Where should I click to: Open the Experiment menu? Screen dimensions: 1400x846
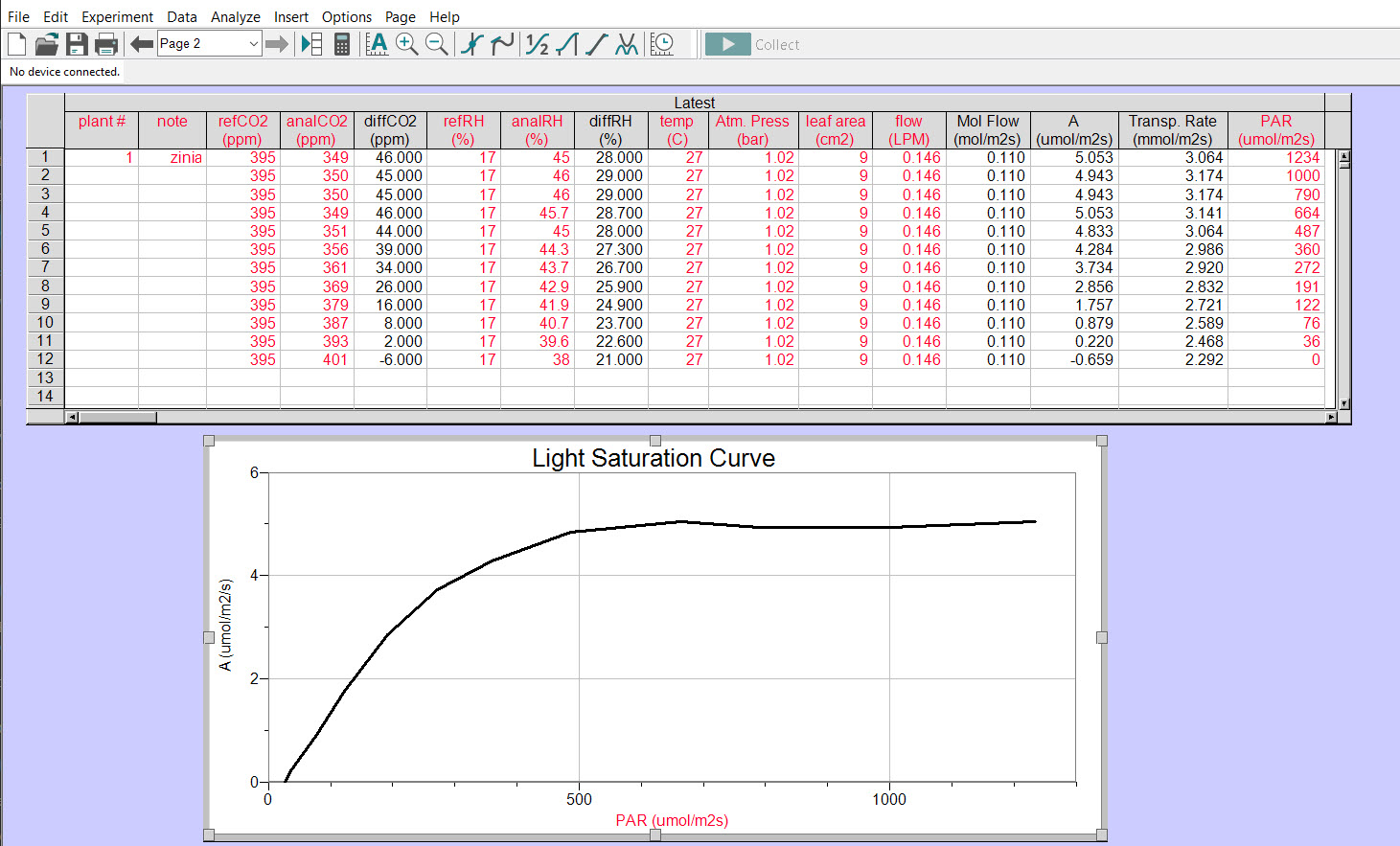(117, 17)
